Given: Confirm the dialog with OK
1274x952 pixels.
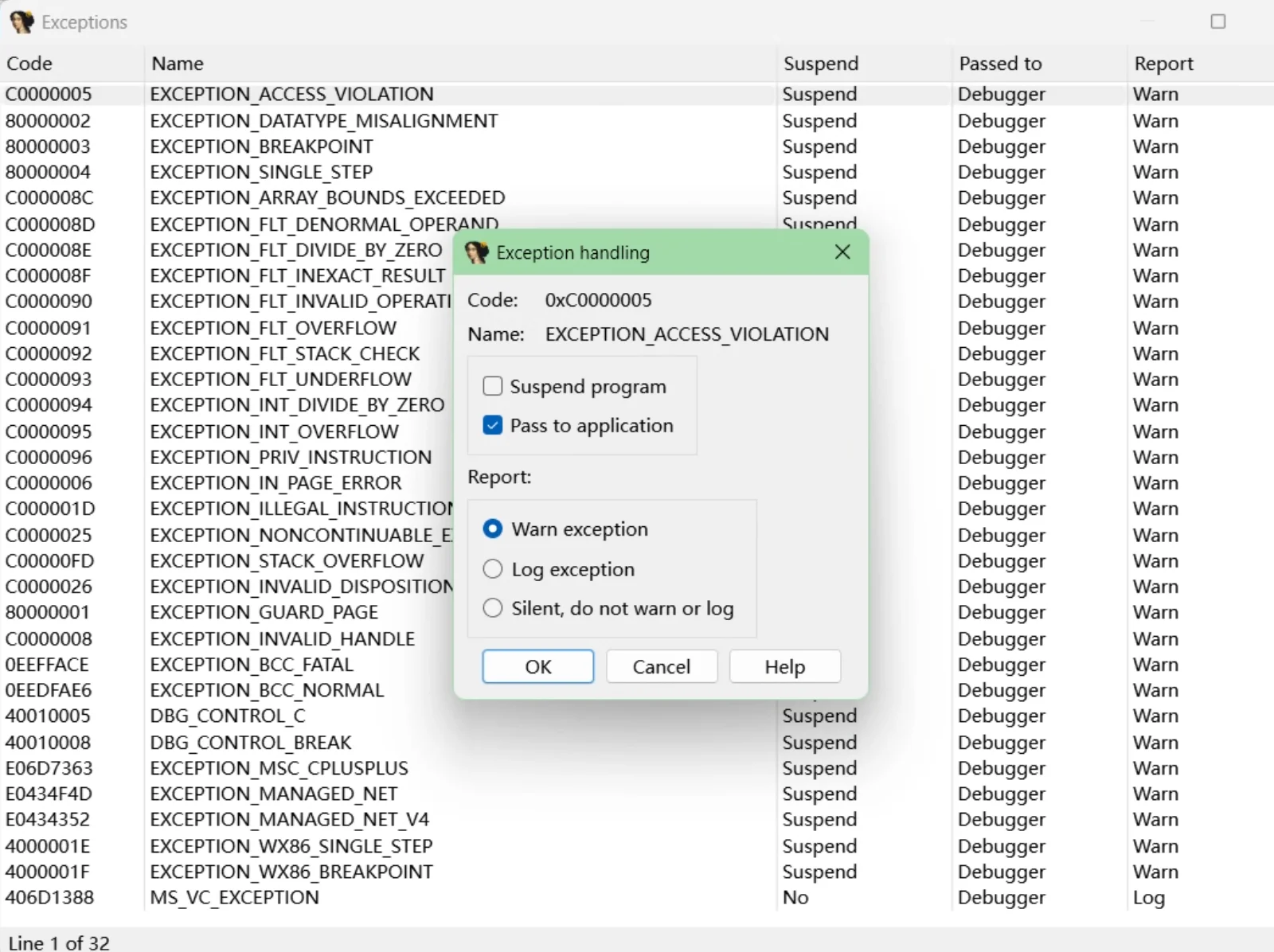Looking at the screenshot, I should point(537,666).
